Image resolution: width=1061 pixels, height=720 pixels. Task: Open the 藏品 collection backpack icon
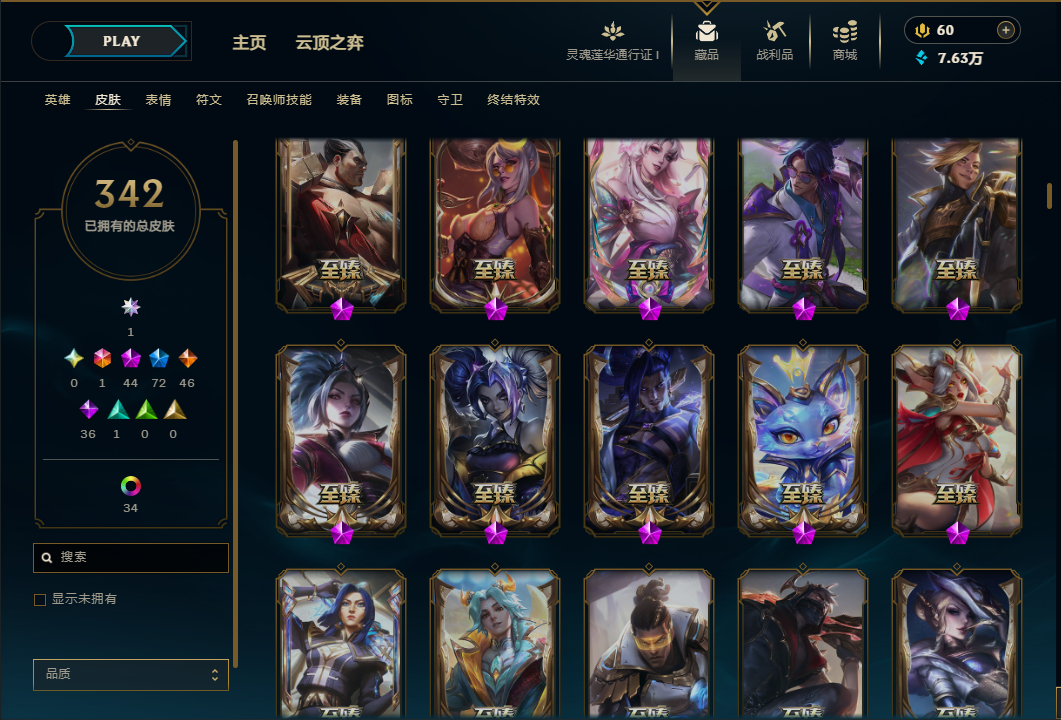click(706, 31)
